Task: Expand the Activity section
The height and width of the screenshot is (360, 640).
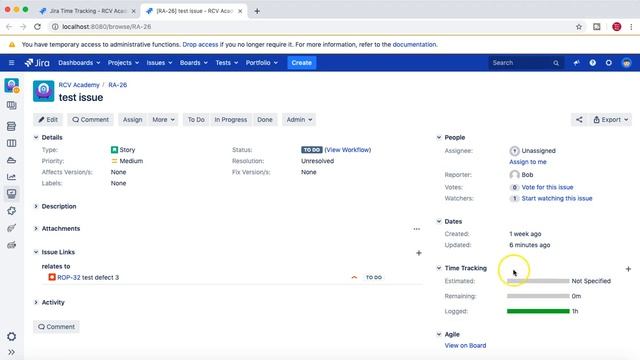Action: (36, 302)
